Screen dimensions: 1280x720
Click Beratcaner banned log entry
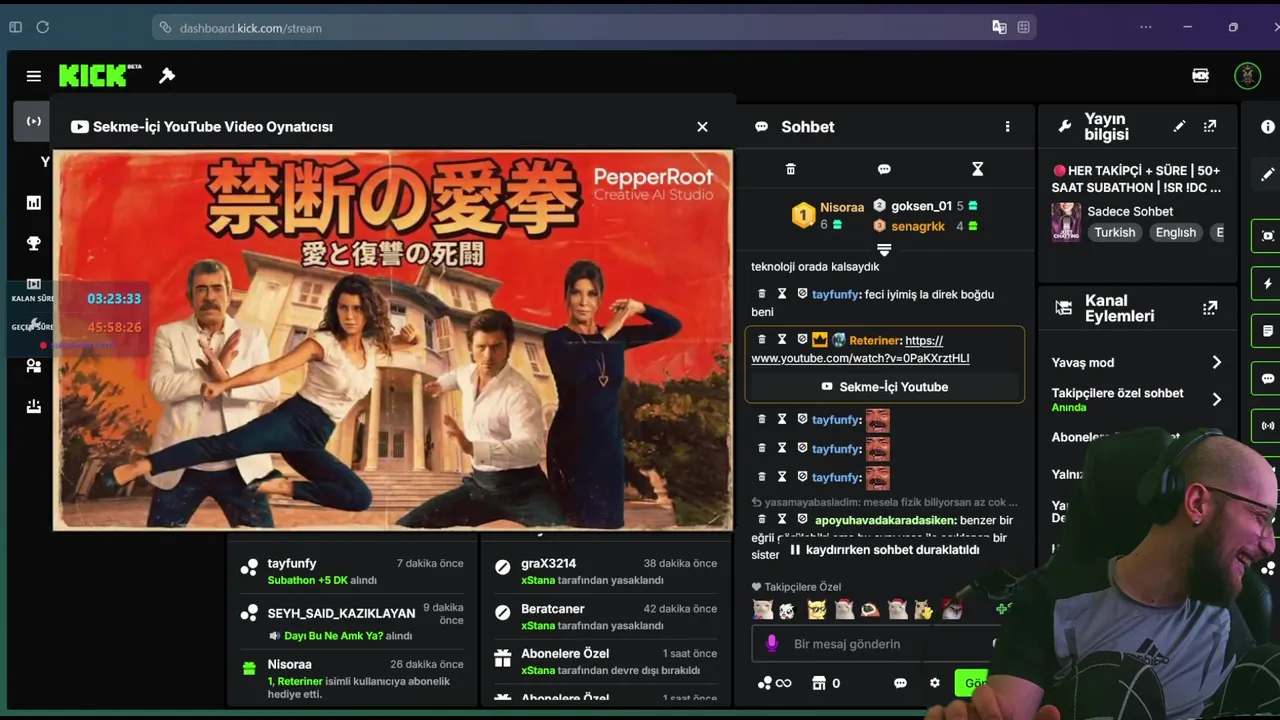point(608,617)
